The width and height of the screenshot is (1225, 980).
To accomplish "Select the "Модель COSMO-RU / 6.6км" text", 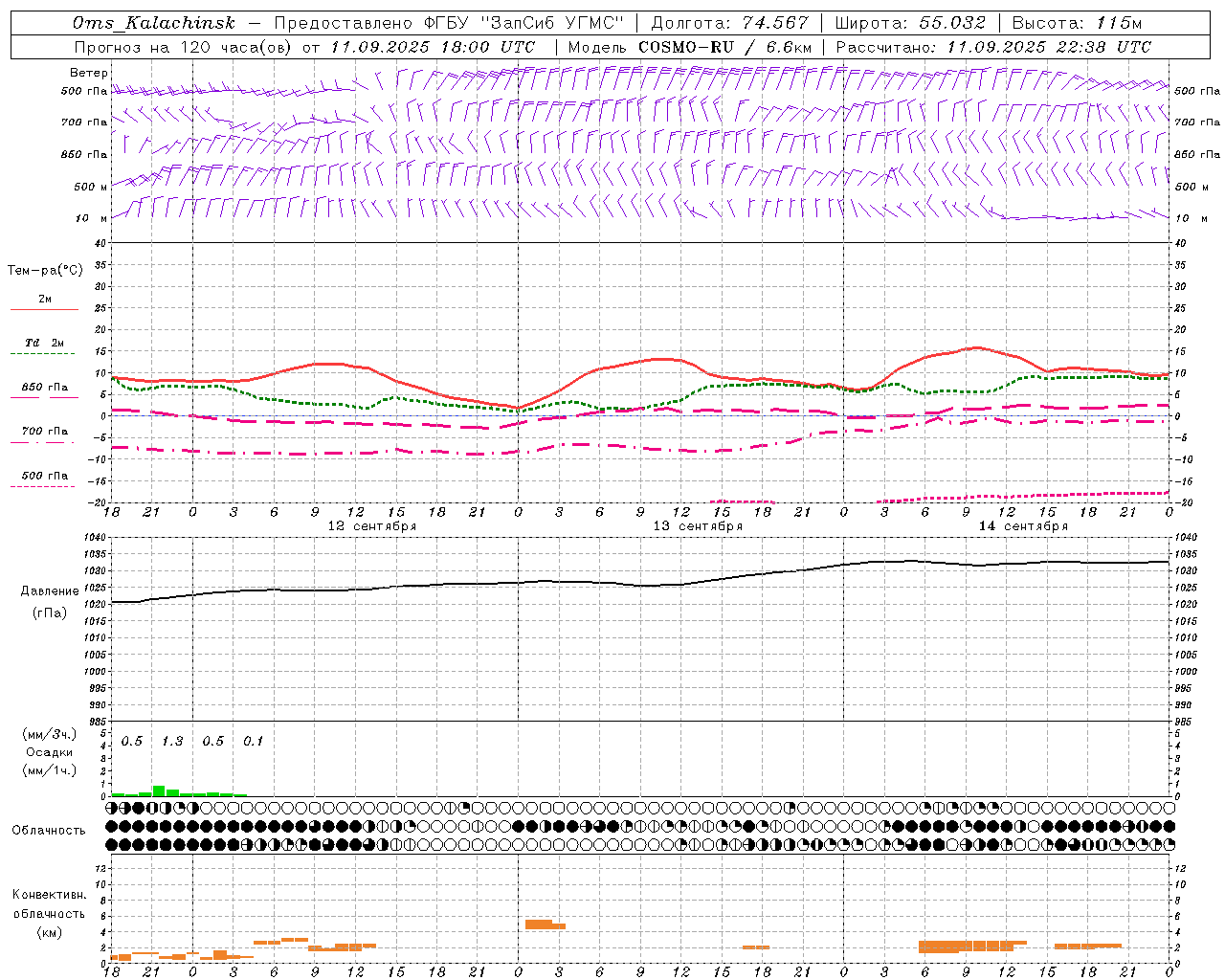I will [x=690, y=47].
